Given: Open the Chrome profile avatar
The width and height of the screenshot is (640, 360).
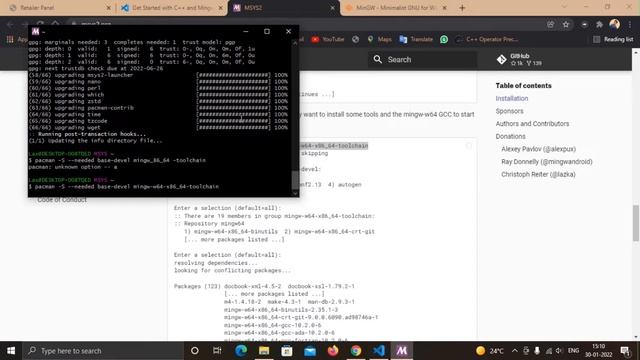Looking at the screenshot, I should coord(614,24).
